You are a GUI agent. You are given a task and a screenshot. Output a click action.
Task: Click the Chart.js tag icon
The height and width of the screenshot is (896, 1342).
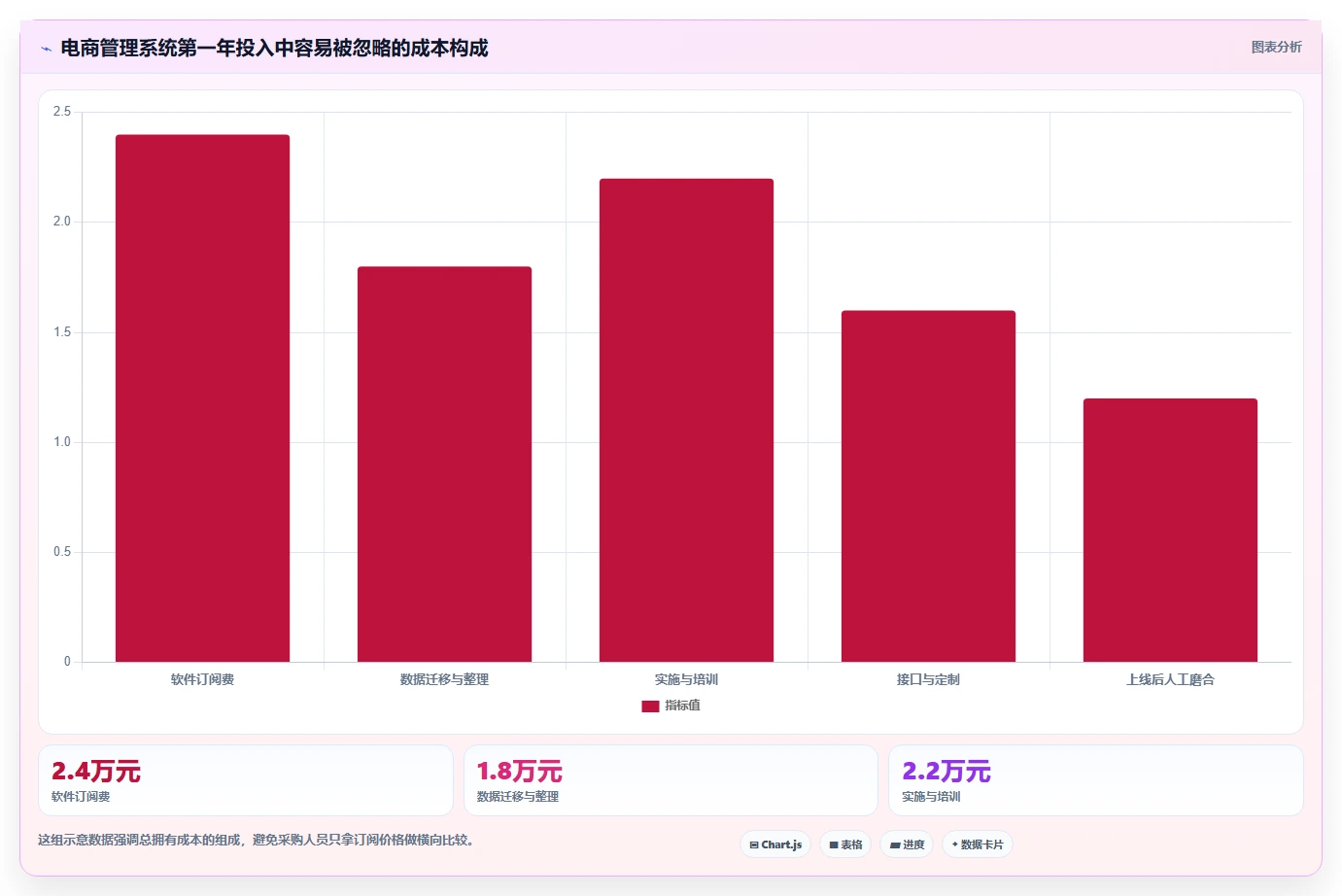click(754, 845)
